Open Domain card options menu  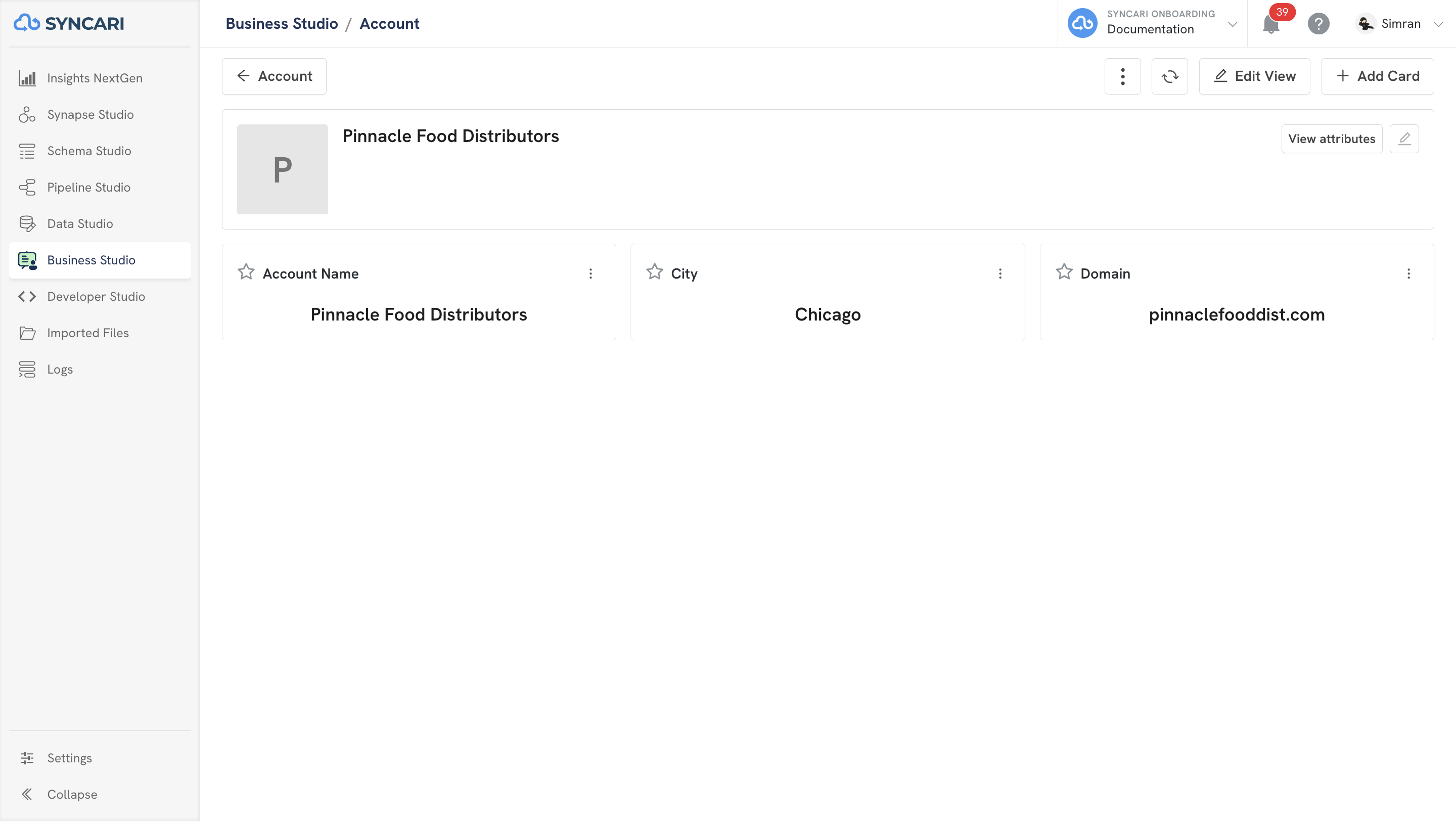[x=1408, y=273]
